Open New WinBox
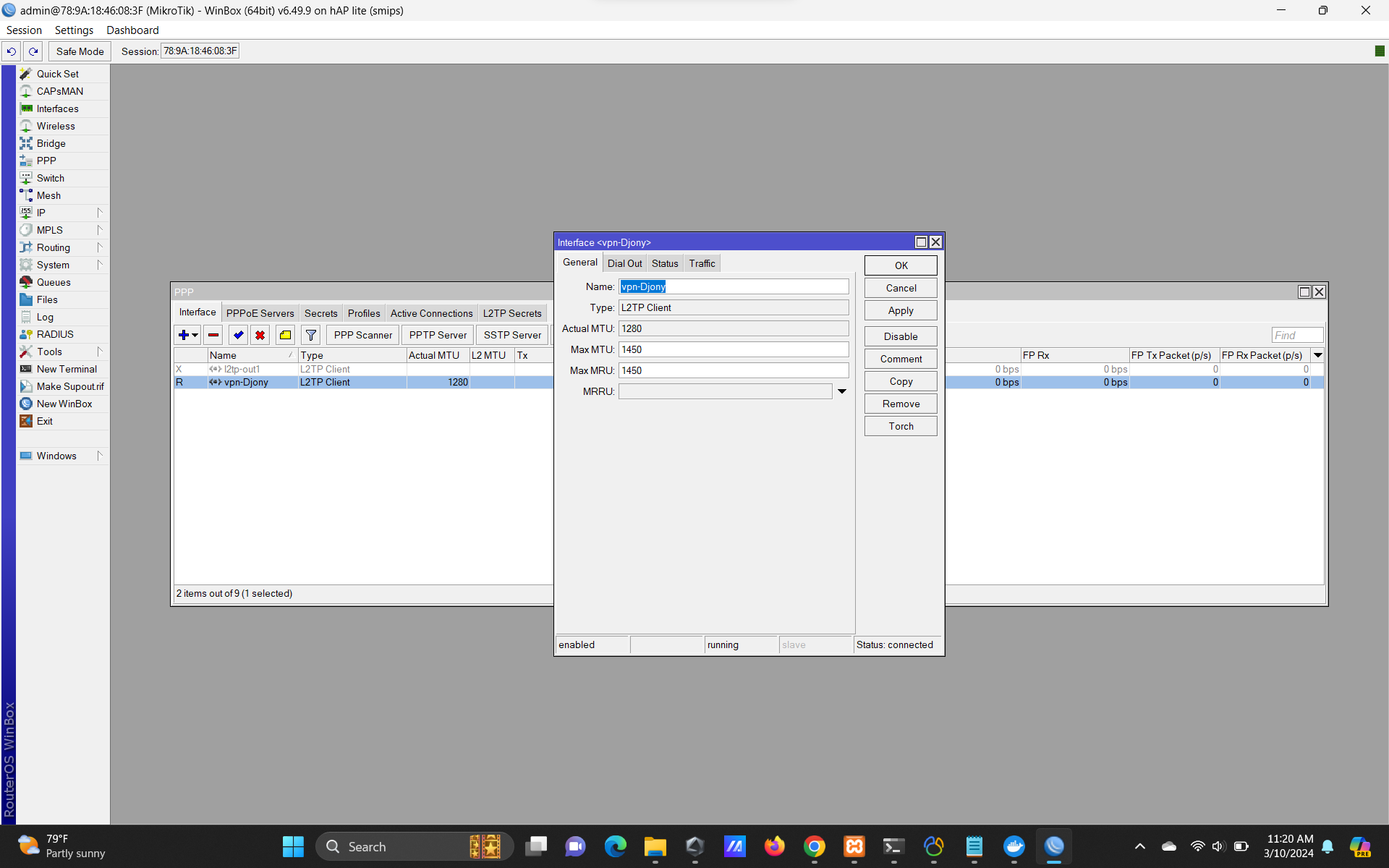 [x=63, y=404]
